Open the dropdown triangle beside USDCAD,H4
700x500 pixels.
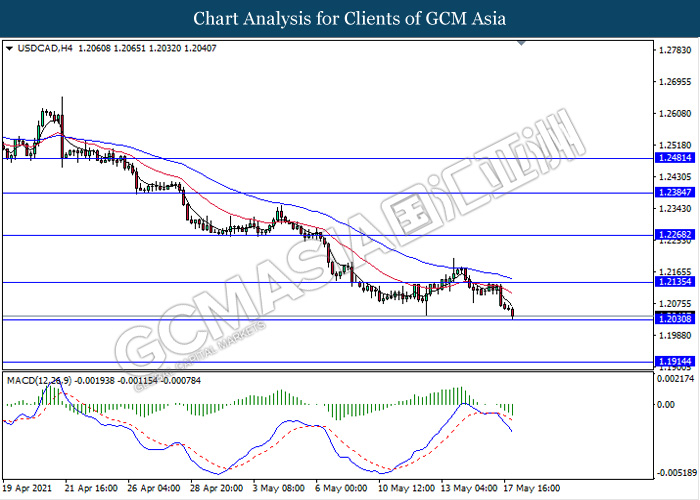click(9, 48)
